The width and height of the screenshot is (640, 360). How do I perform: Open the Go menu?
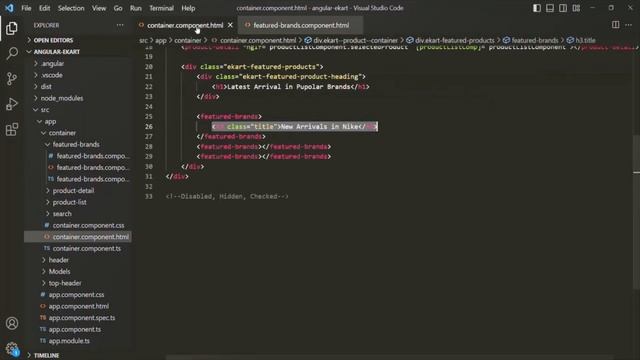[118, 8]
